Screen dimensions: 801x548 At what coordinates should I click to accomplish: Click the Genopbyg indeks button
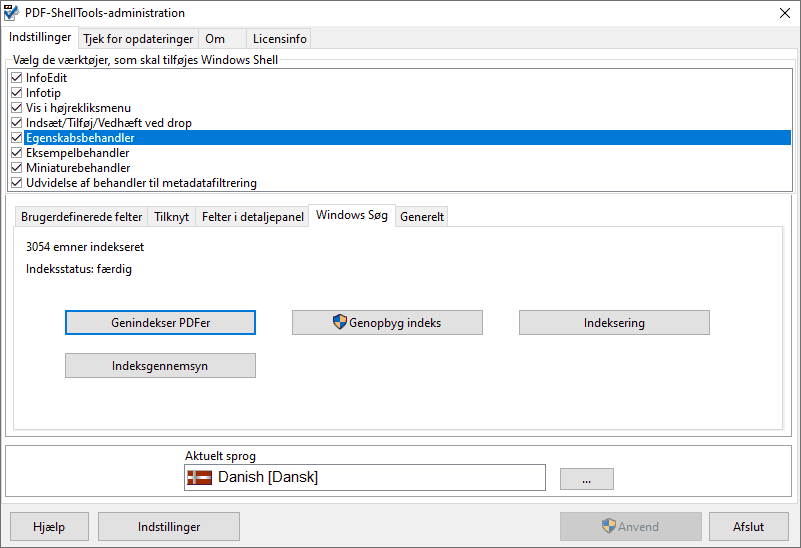pos(387,323)
